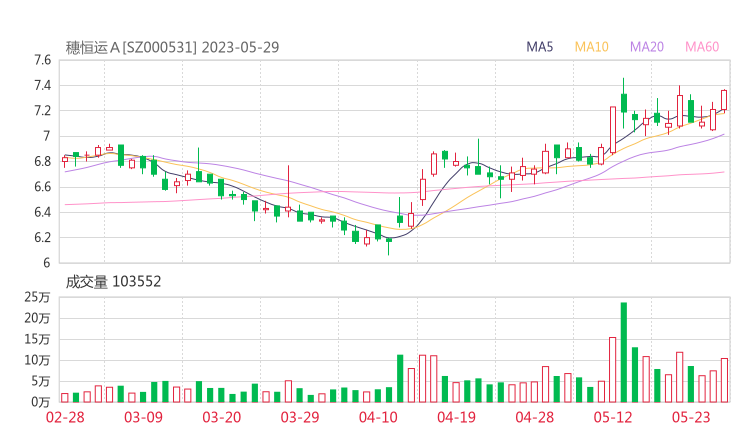Click the 05-12 date axis label
This screenshot has width=740, height=440.
613,417
